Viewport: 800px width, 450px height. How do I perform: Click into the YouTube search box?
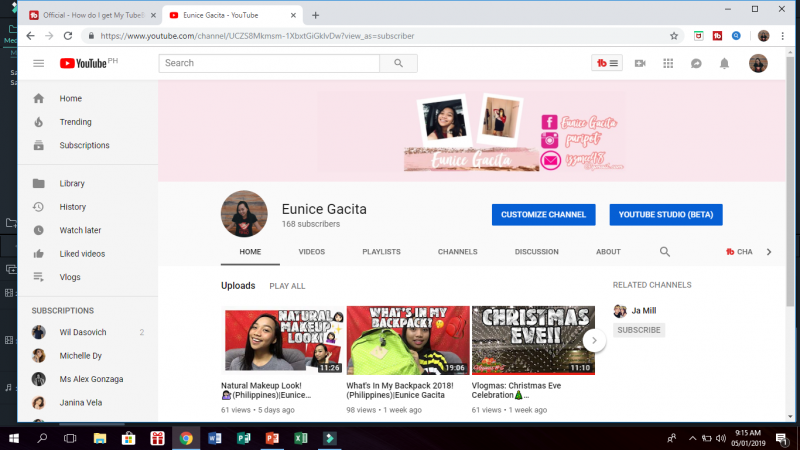[268, 63]
